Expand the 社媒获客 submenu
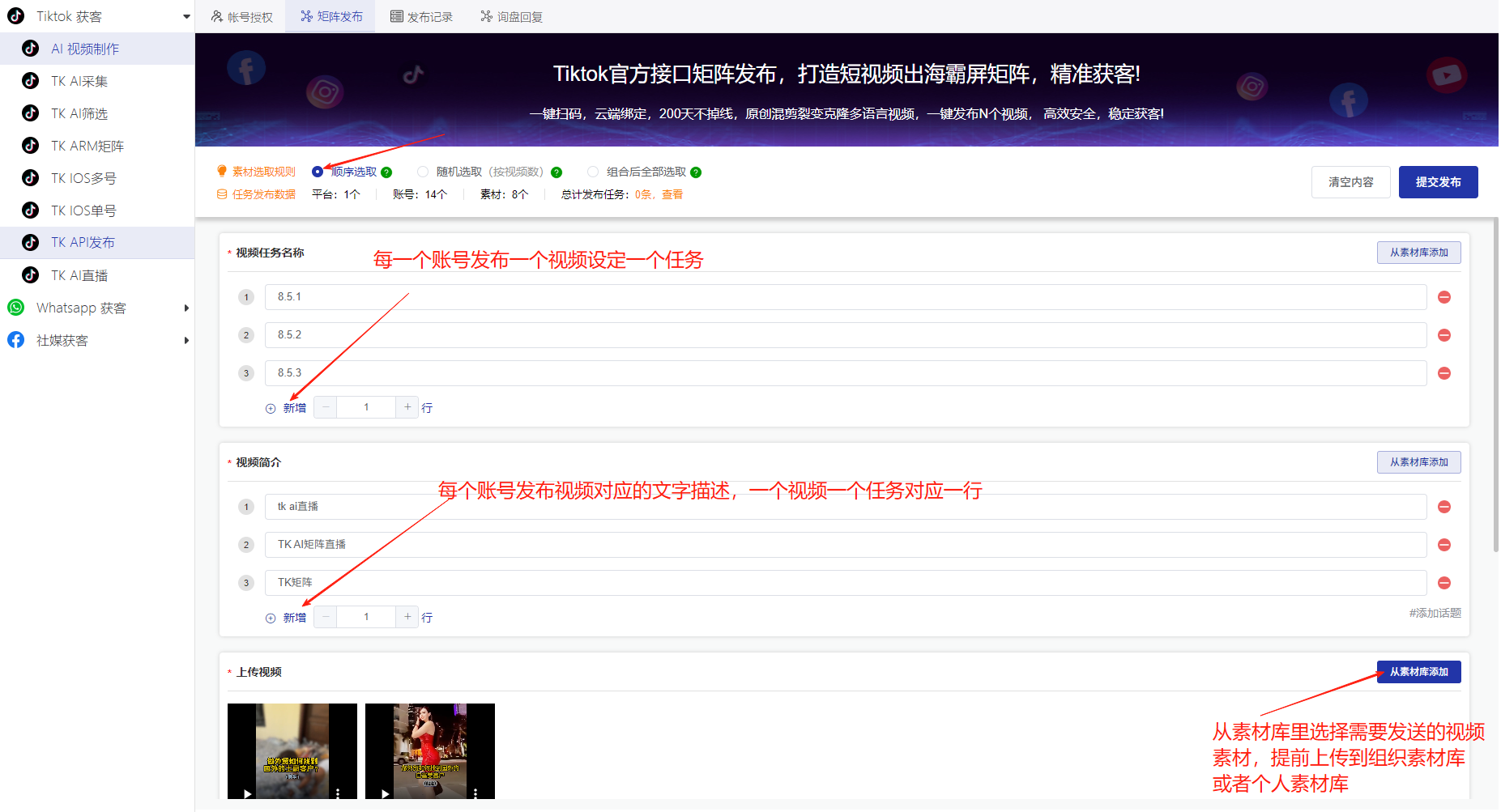This screenshot has height=812, width=1501. click(187, 340)
